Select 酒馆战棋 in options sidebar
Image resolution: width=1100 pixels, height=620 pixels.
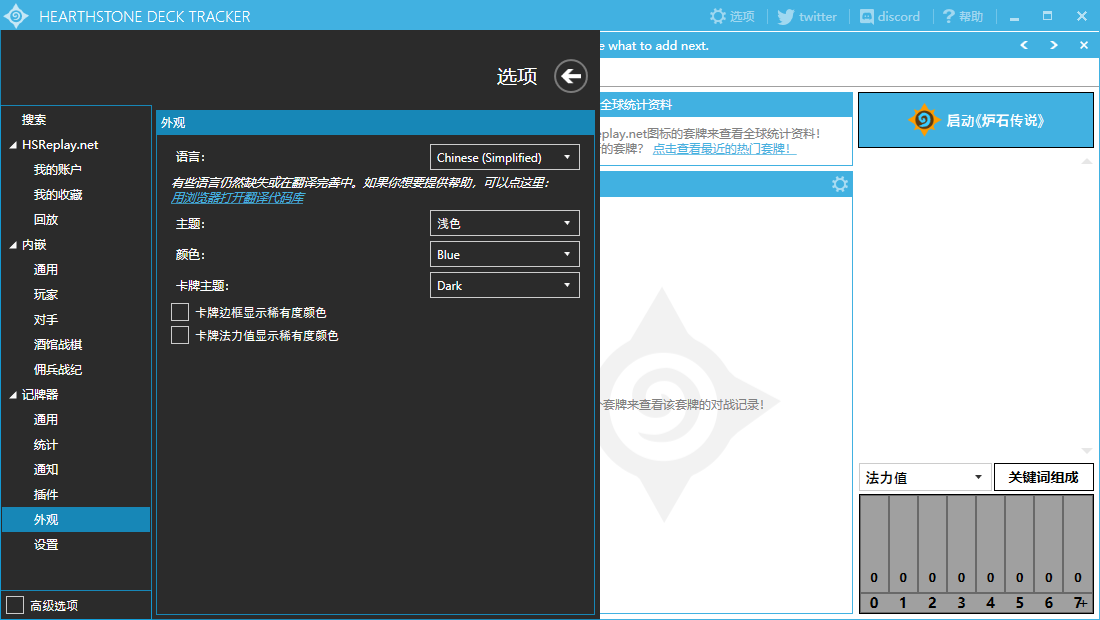pyautogui.click(x=58, y=344)
